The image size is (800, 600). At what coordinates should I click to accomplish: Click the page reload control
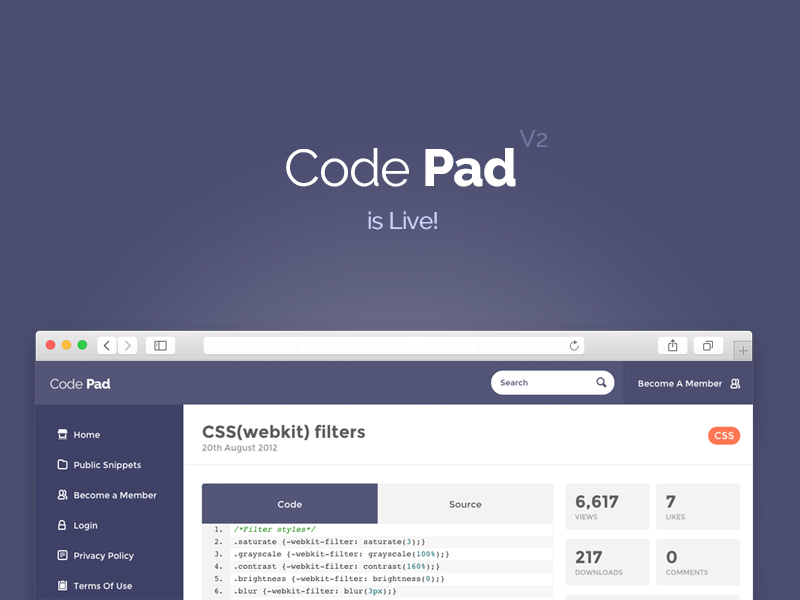pyautogui.click(x=575, y=345)
